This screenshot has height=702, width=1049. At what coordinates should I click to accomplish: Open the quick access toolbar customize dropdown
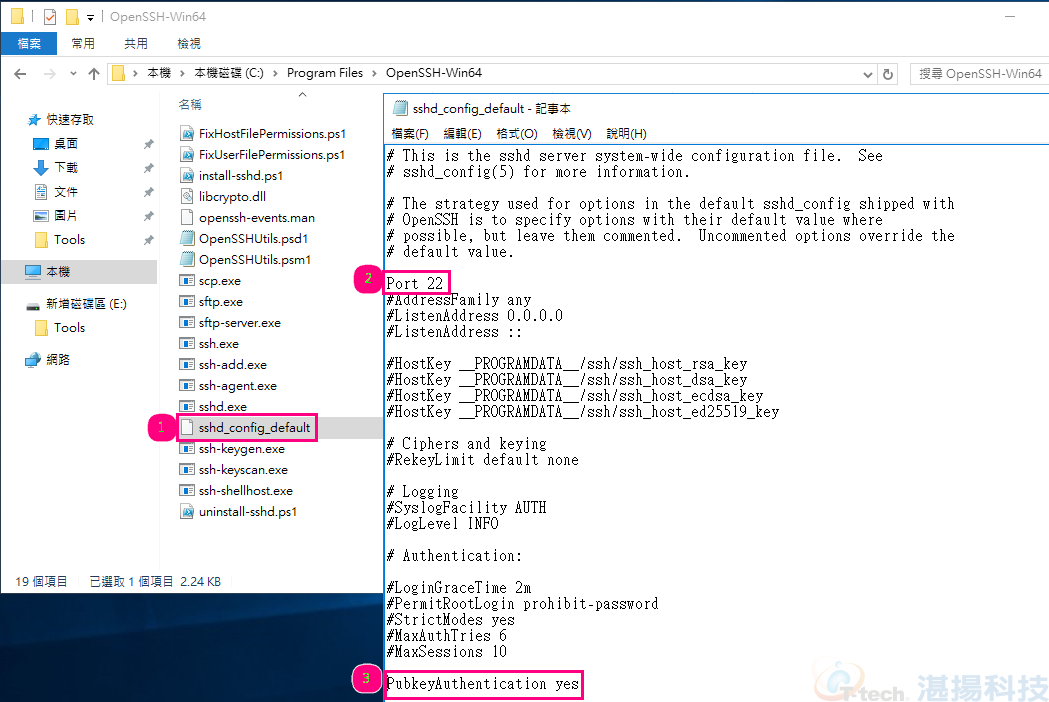[x=90, y=17]
